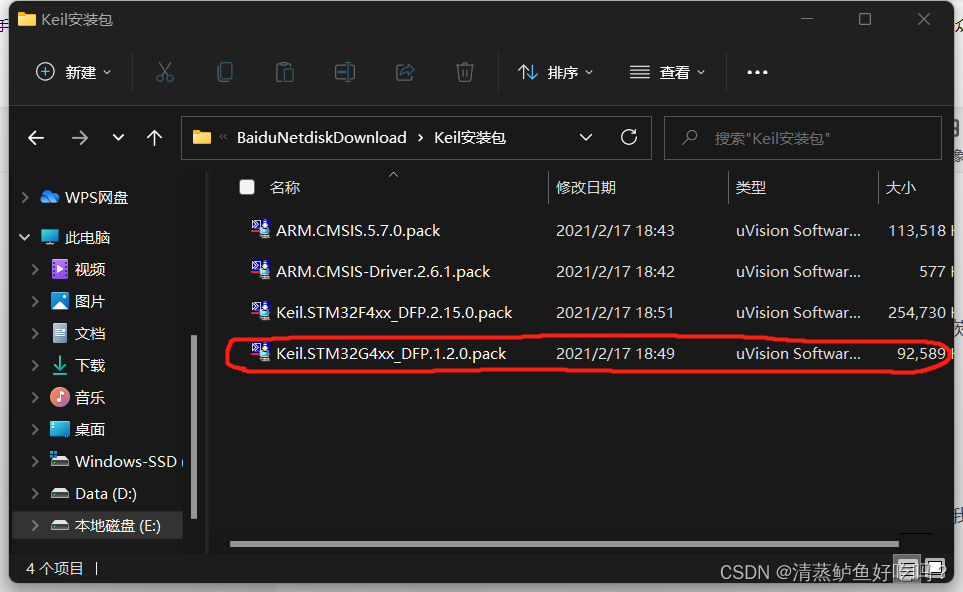Switch to details view icon in status bar

tap(908, 568)
